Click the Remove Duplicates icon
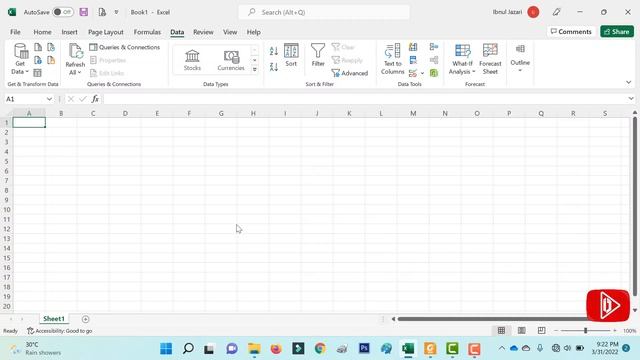The width and height of the screenshot is (640, 360). [x=413, y=60]
